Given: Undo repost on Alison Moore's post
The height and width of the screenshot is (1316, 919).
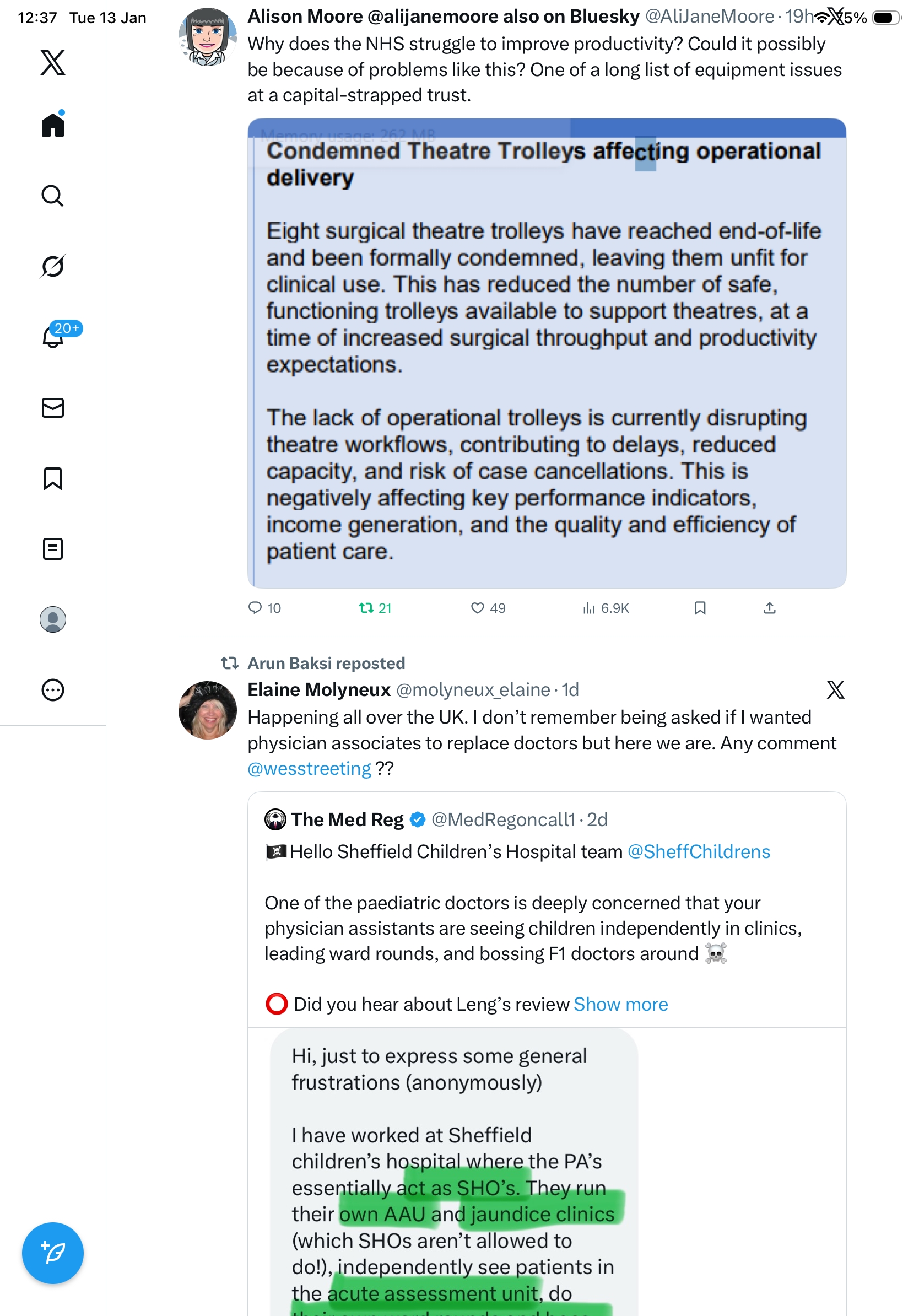Looking at the screenshot, I should (366, 608).
